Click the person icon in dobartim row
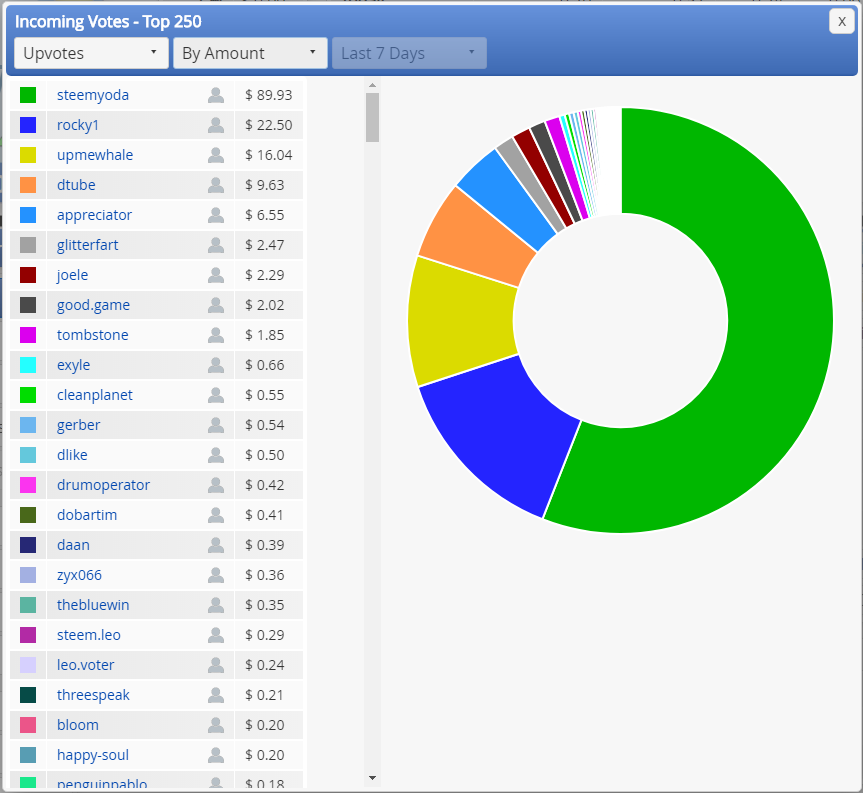The width and height of the screenshot is (863, 793). pos(216,515)
